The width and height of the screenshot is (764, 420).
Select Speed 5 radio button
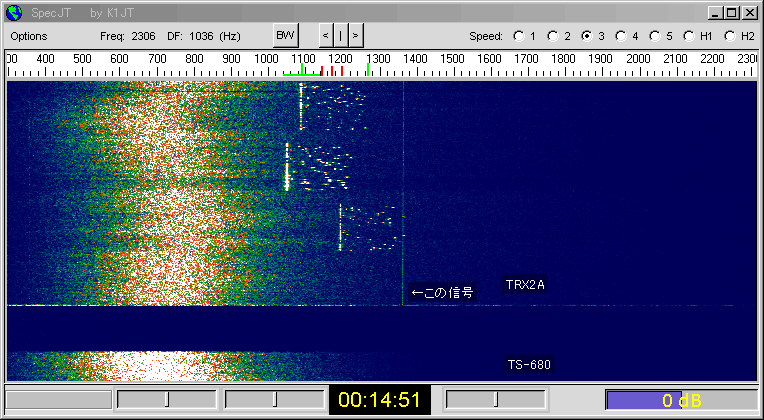click(655, 36)
